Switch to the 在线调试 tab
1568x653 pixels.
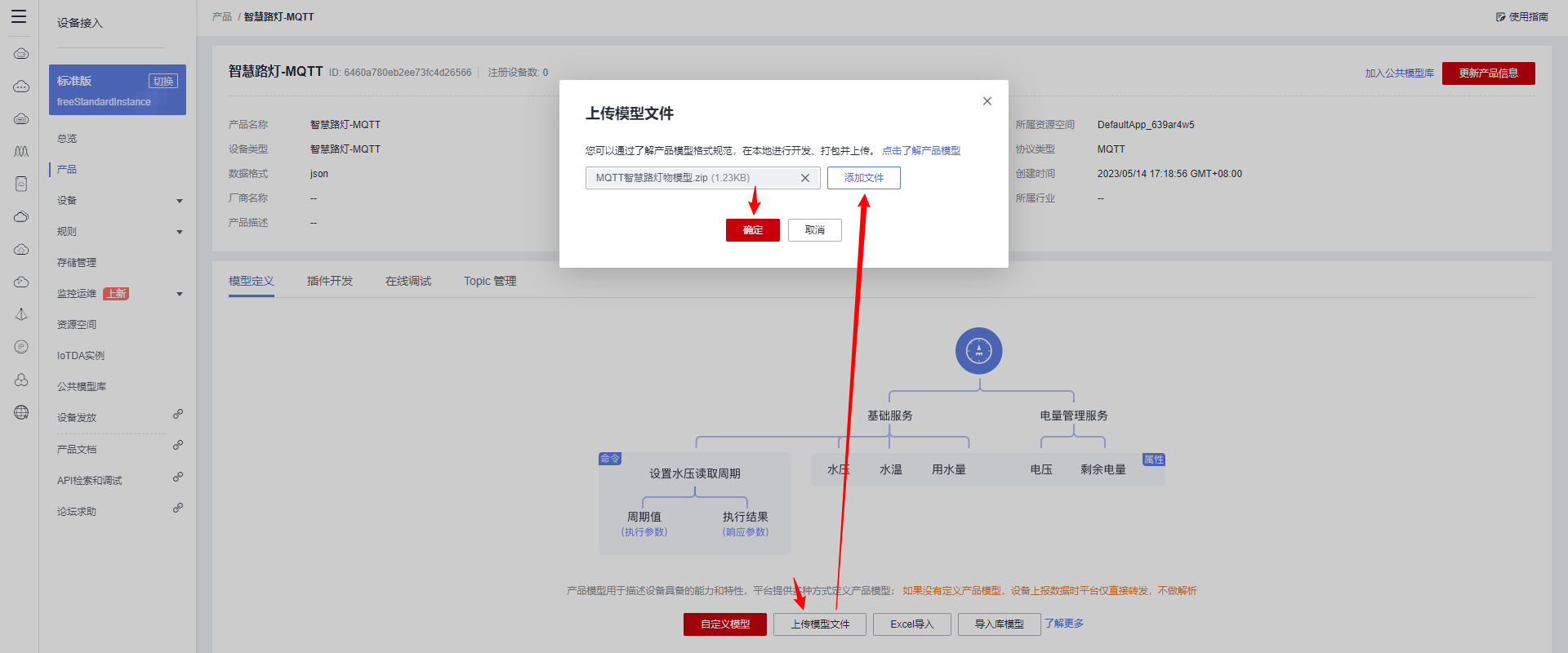coord(408,281)
